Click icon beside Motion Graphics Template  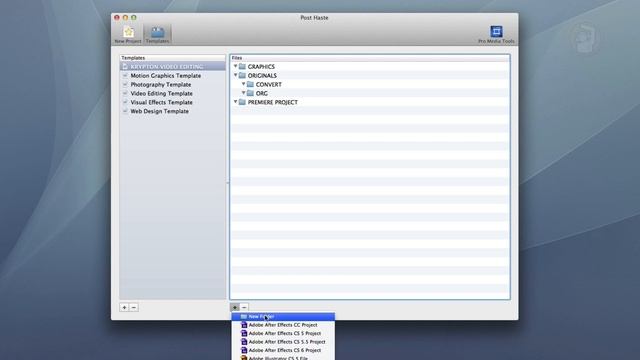coord(125,76)
